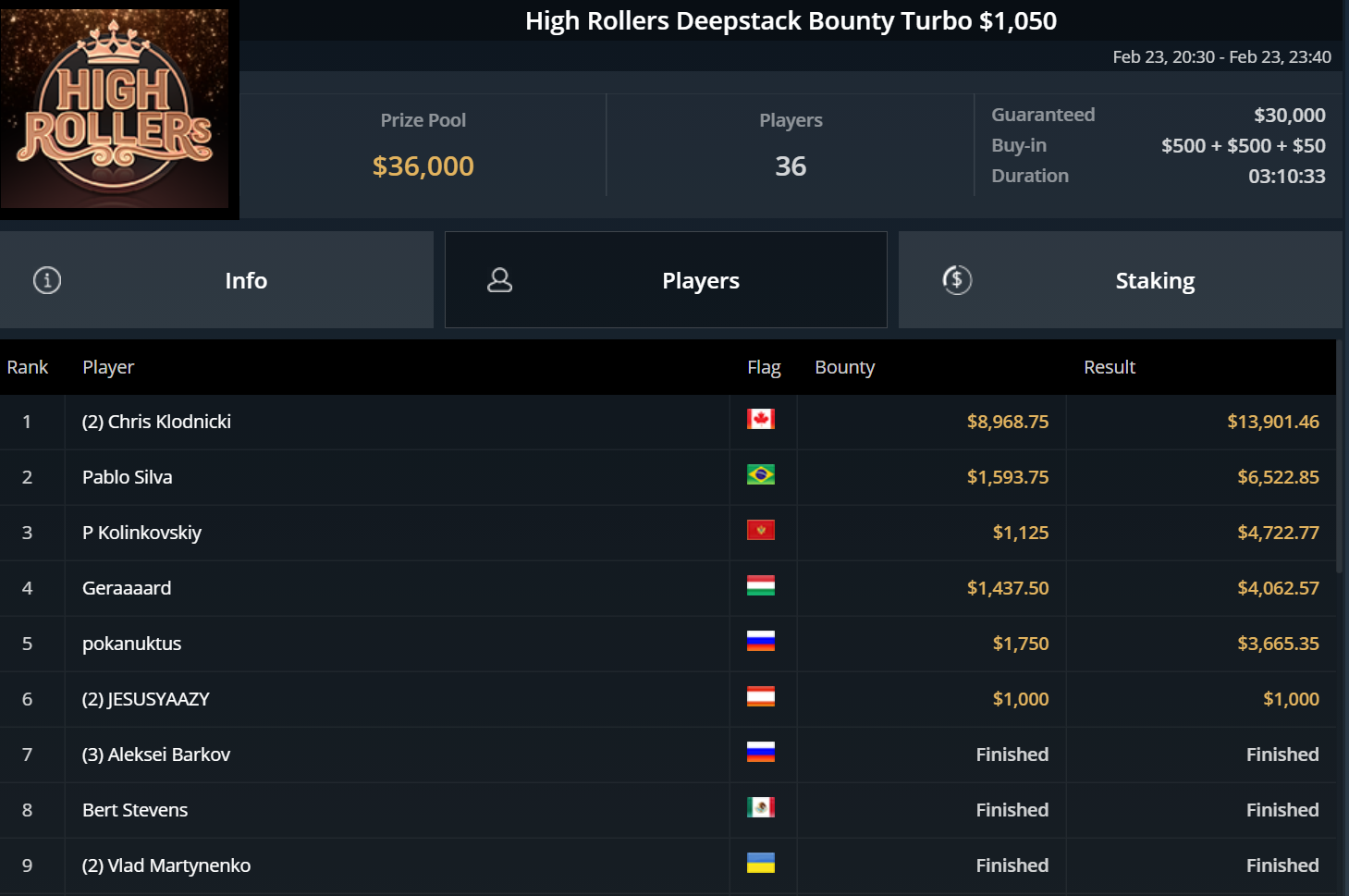Screen dimensions: 1349x896
Task: Sort by the Result column header
Action: 1109,367
